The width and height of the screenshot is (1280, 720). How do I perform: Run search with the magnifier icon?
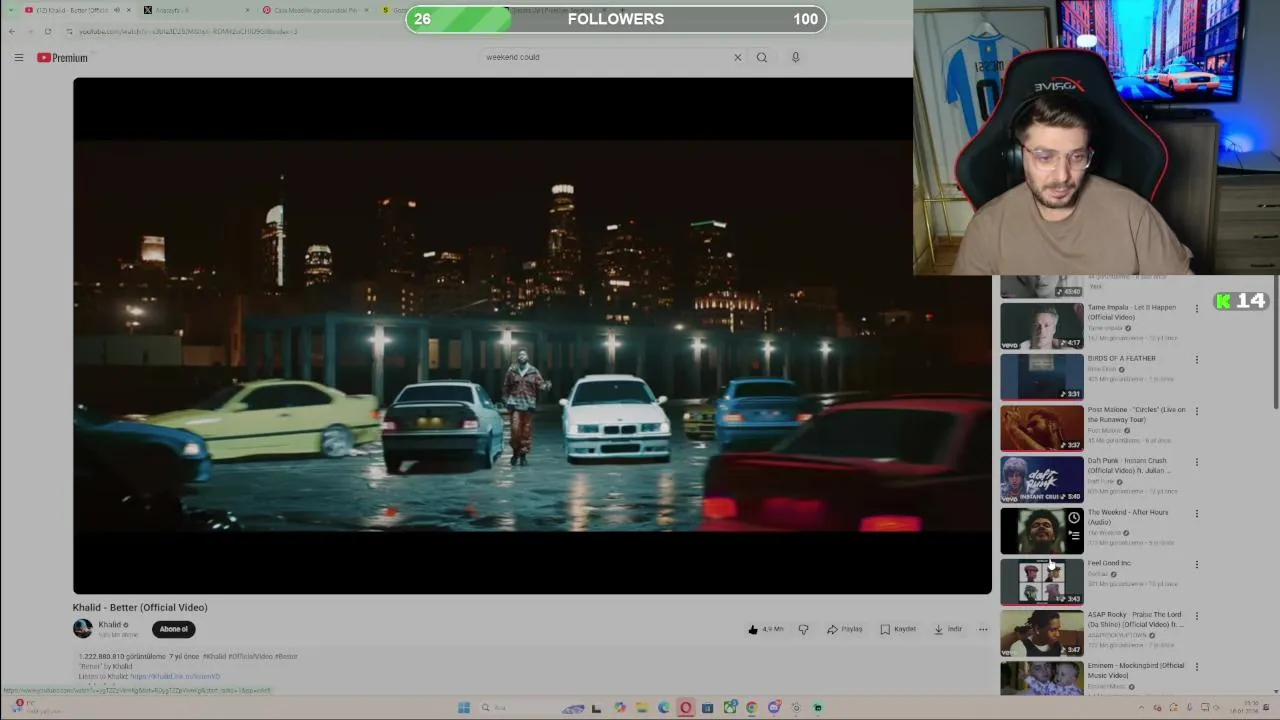pyautogui.click(x=762, y=57)
